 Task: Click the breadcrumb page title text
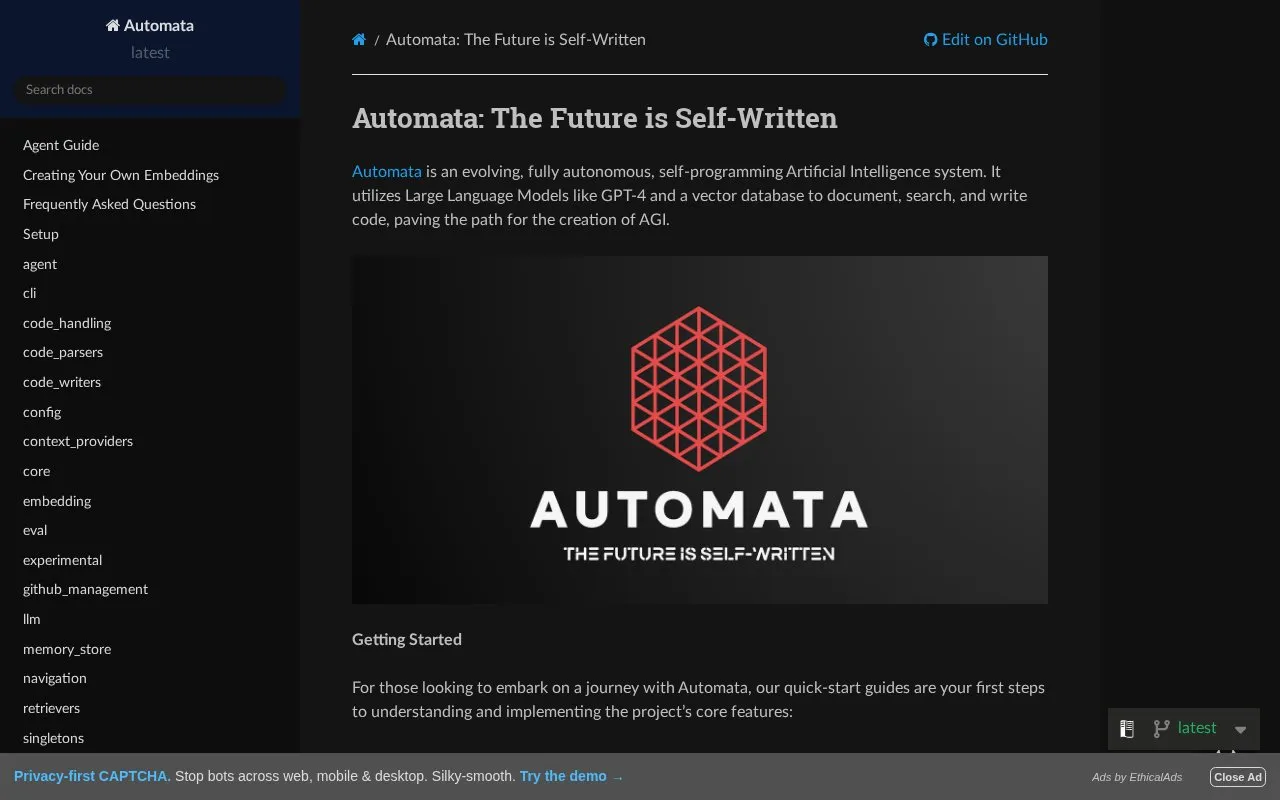click(x=516, y=40)
